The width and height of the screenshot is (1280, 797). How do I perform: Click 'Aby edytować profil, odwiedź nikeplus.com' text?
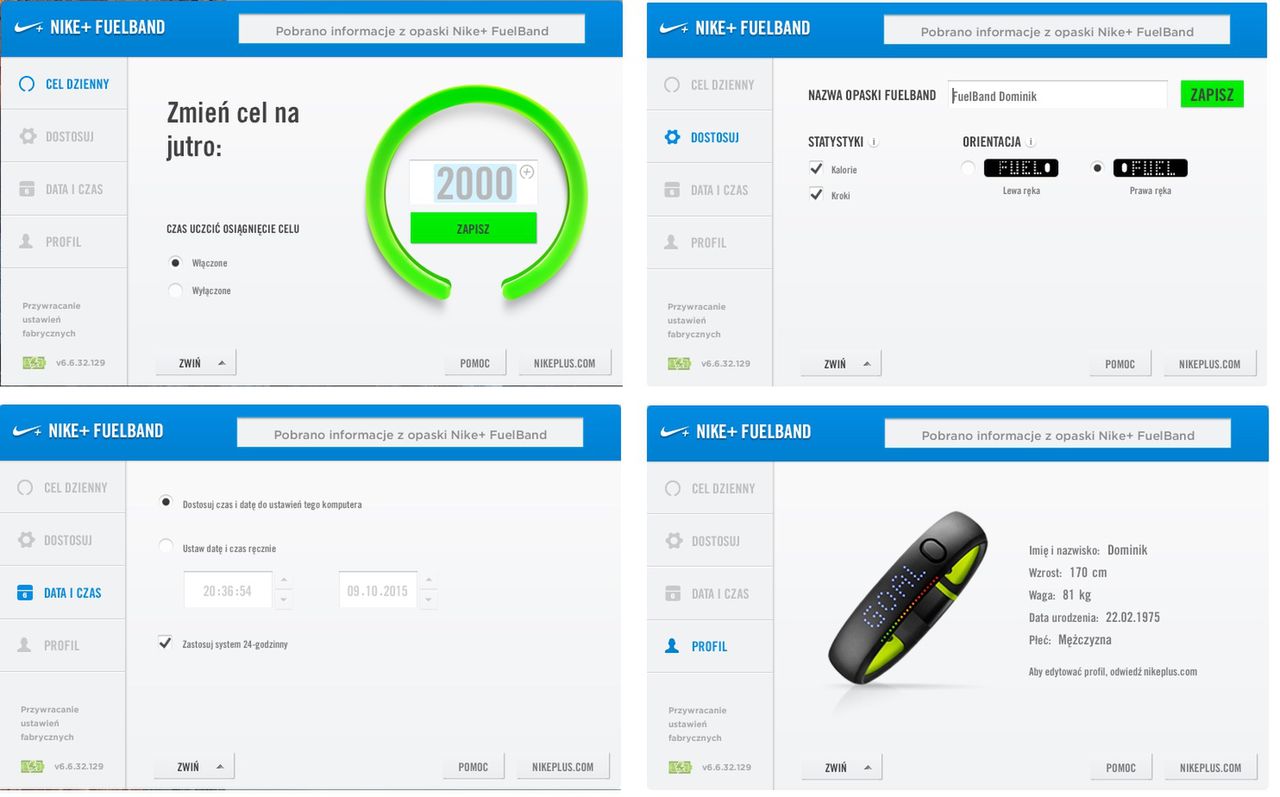point(1113,672)
